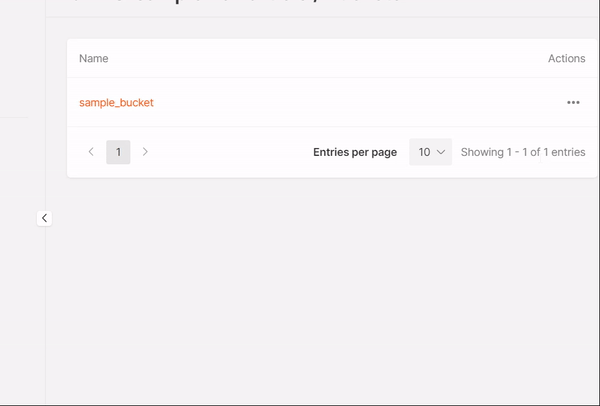Click the Entries per page label
The width and height of the screenshot is (600, 406).
point(355,152)
